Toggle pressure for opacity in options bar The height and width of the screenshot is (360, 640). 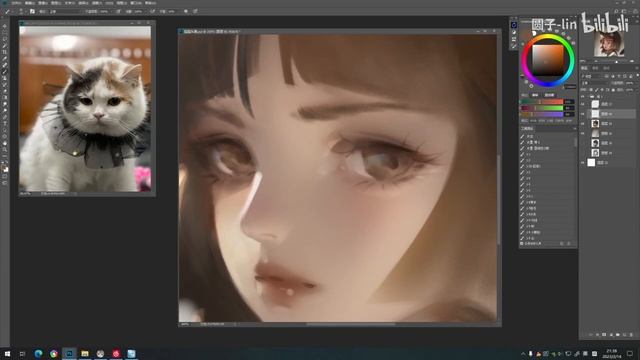[x=118, y=11]
